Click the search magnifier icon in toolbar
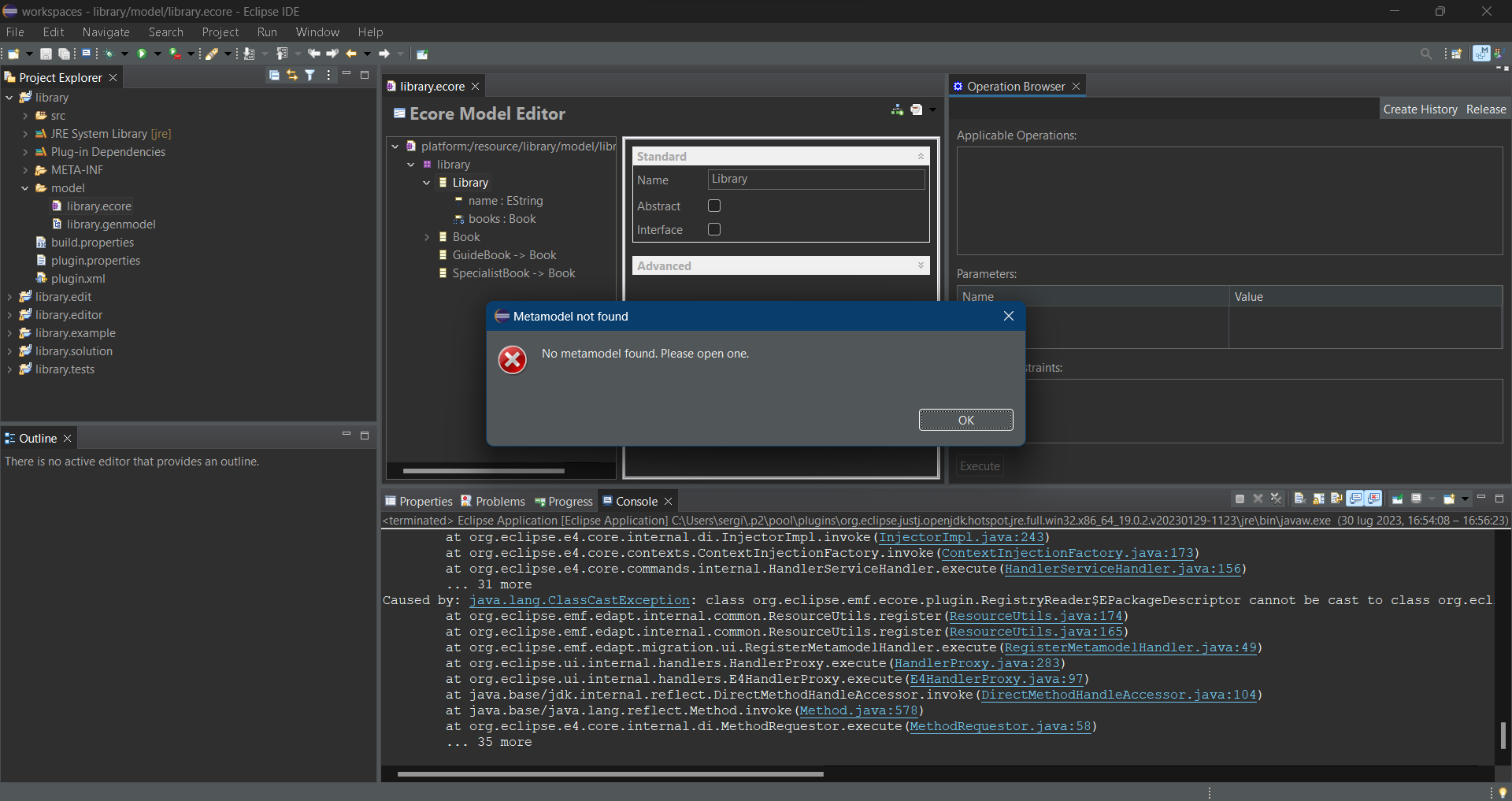Screen dimensions: 1512x801 coord(1426,54)
